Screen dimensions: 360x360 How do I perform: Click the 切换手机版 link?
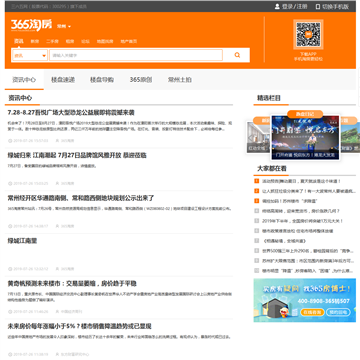click(x=335, y=6)
